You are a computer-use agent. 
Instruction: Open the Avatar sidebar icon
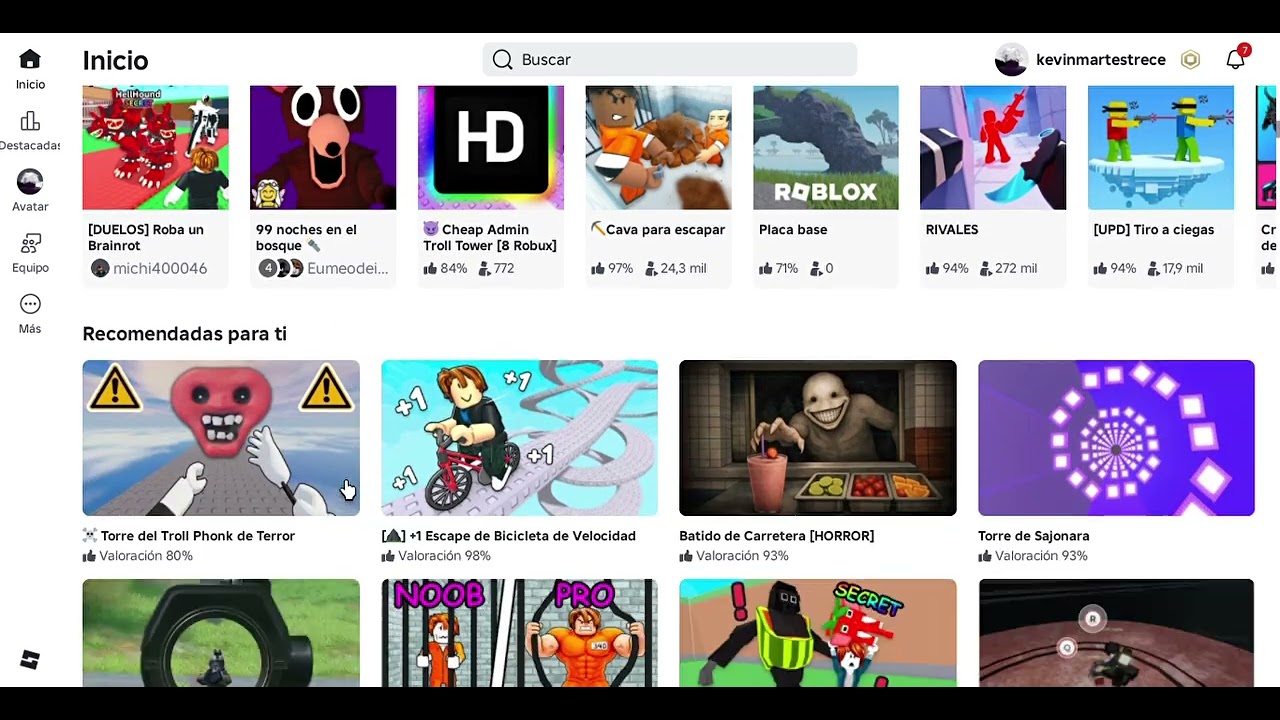point(30,181)
